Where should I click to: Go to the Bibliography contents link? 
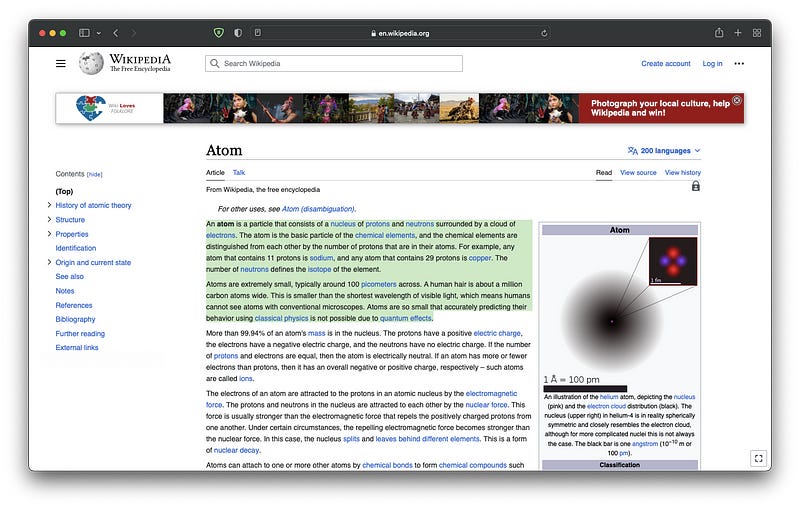(76, 319)
